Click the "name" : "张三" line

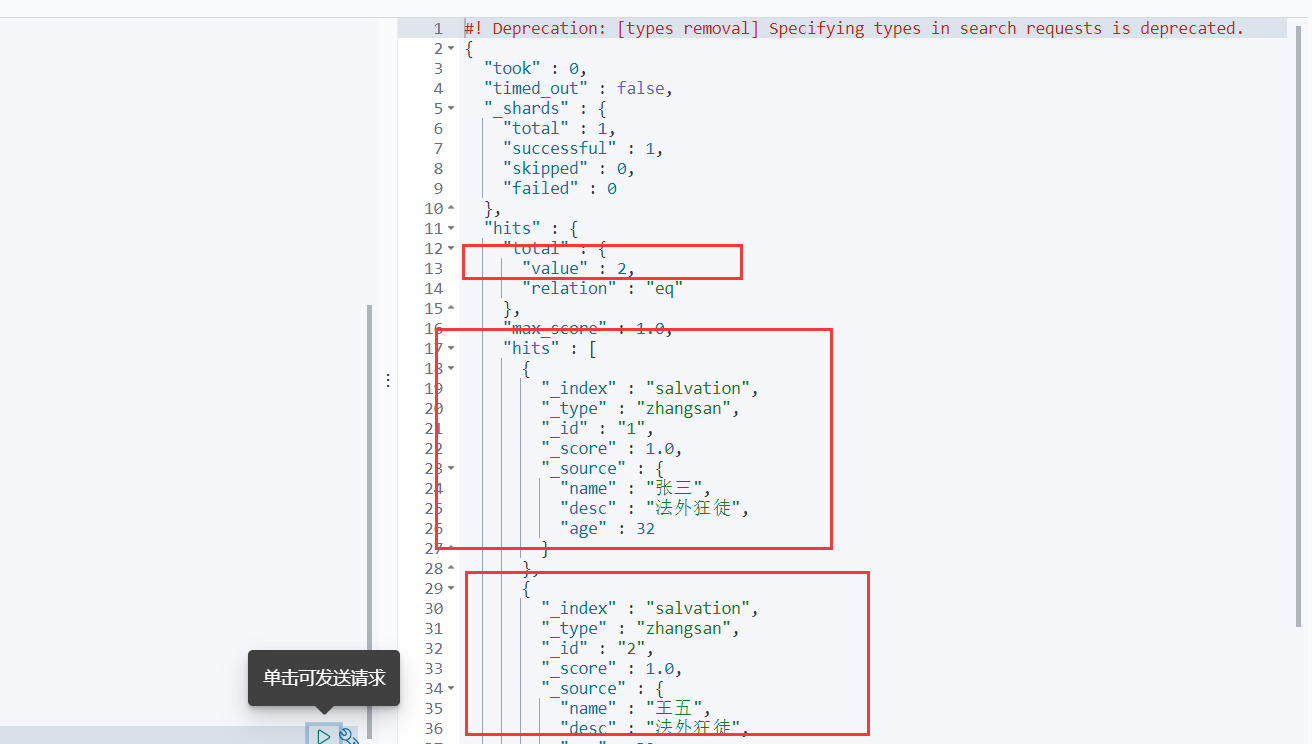coord(635,488)
